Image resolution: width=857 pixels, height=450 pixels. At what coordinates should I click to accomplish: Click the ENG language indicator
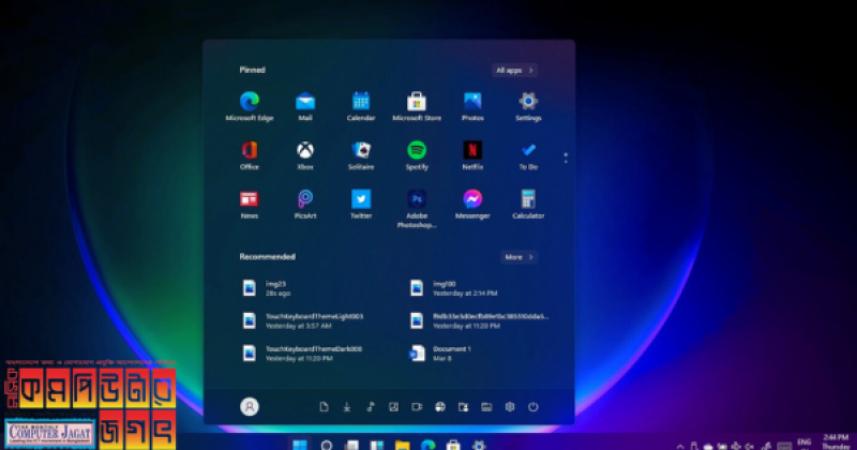(805, 443)
